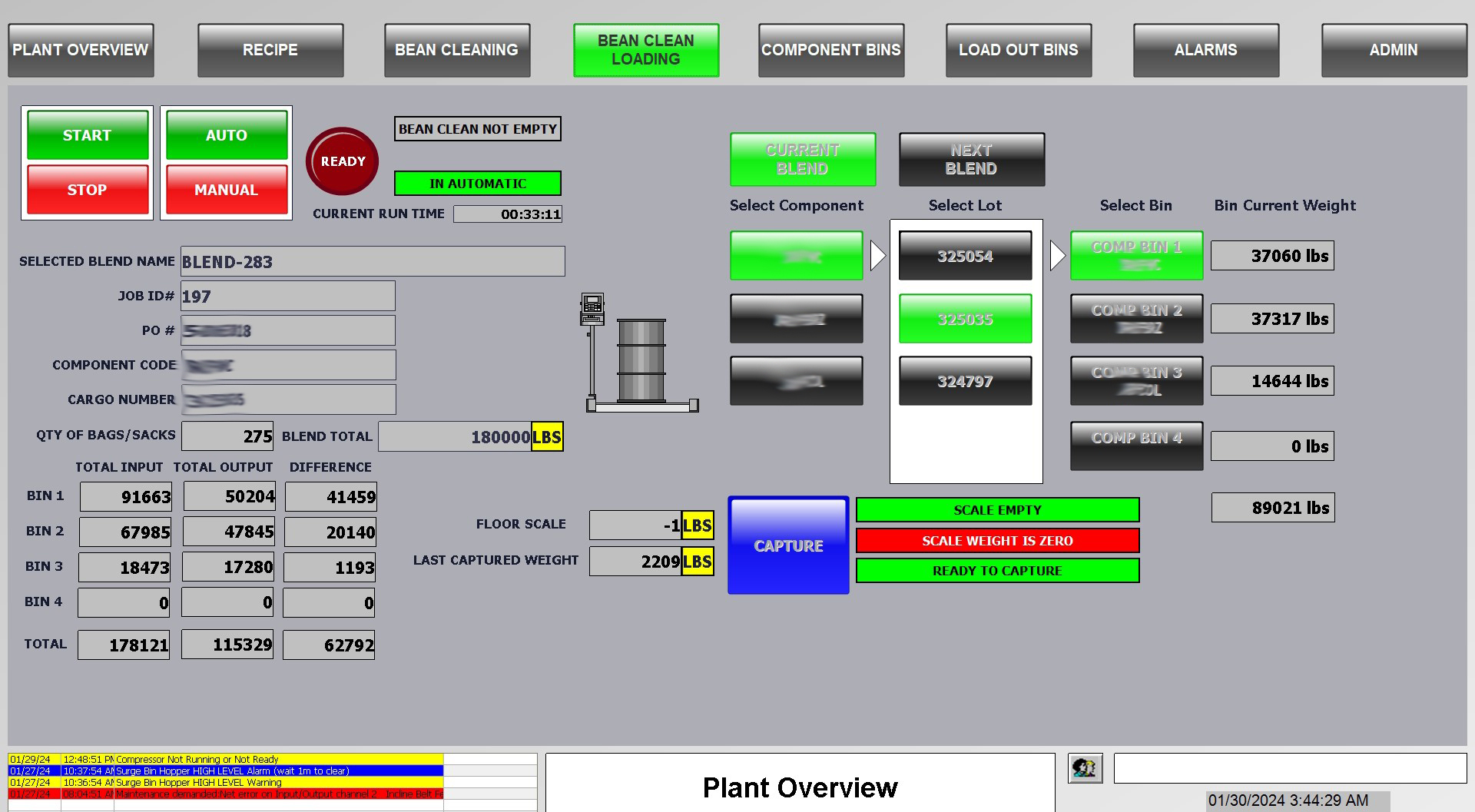Switch mode to AUTO
The width and height of the screenshot is (1475, 812).
227,135
